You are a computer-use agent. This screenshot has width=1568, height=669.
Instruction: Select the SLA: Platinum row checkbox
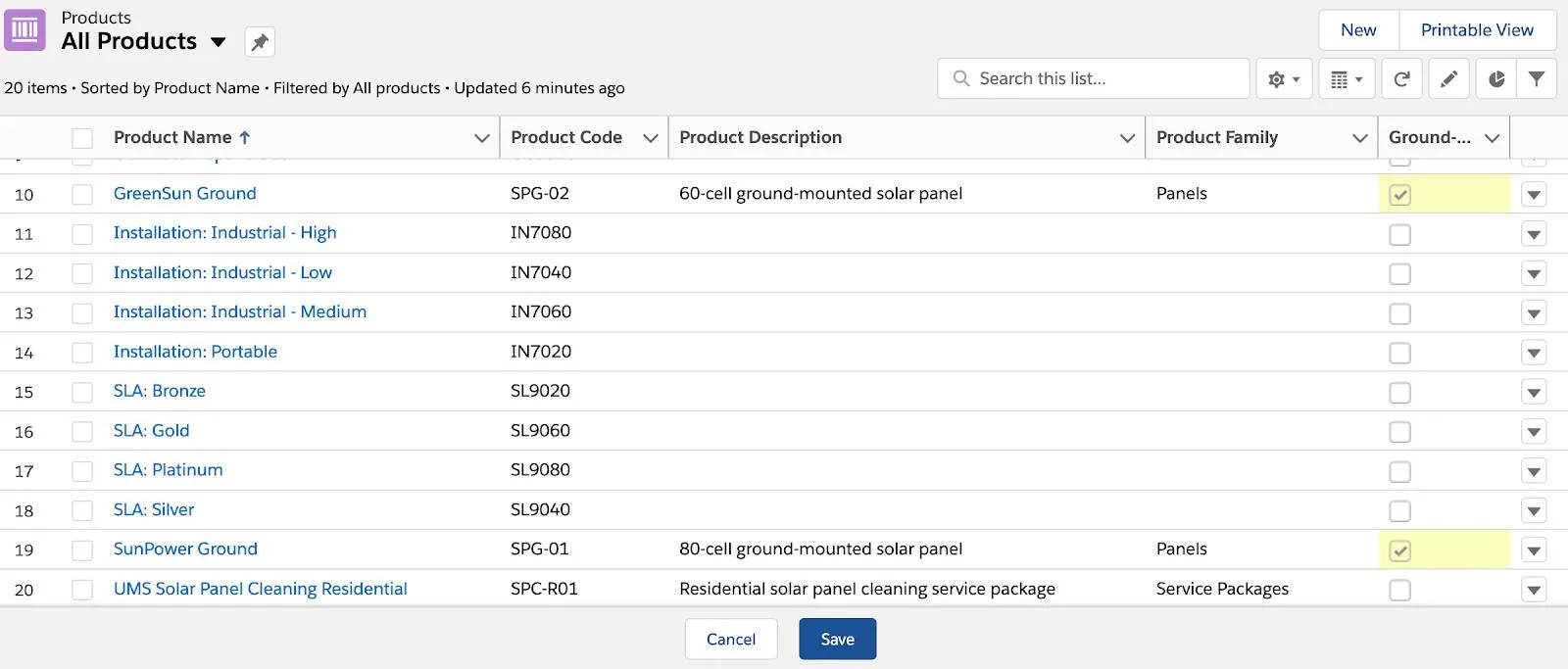pyautogui.click(x=82, y=471)
